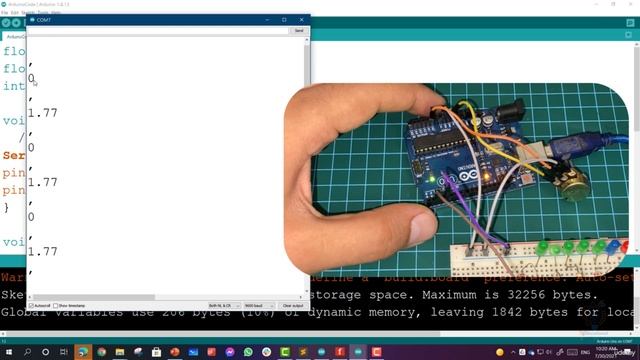Click the Verify checkmark button in Arduino toolbar
This screenshot has width=640, height=360.
click(6, 23)
